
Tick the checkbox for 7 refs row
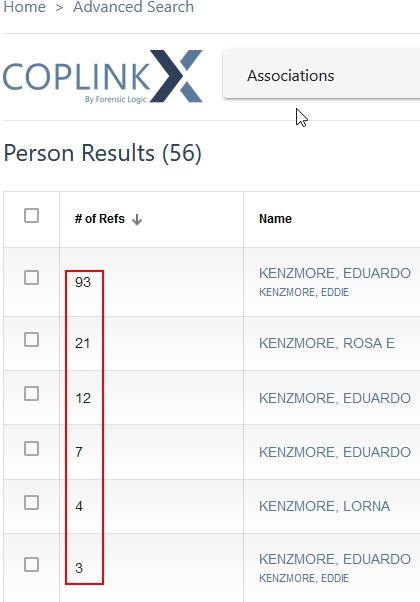click(31, 448)
